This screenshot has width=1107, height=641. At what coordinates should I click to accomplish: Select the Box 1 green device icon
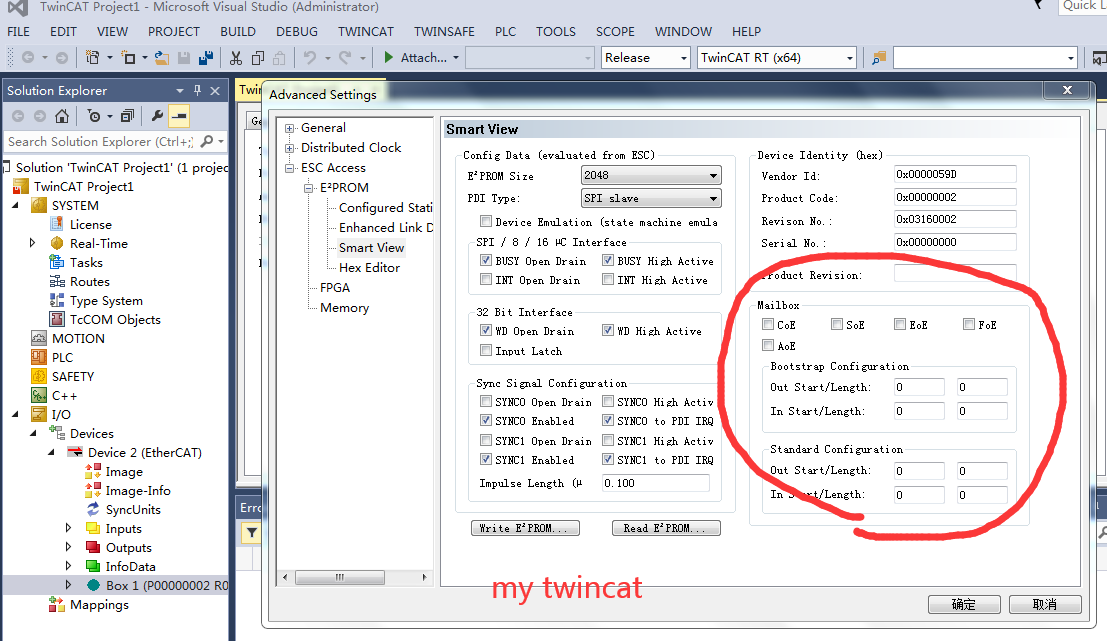tap(93, 585)
